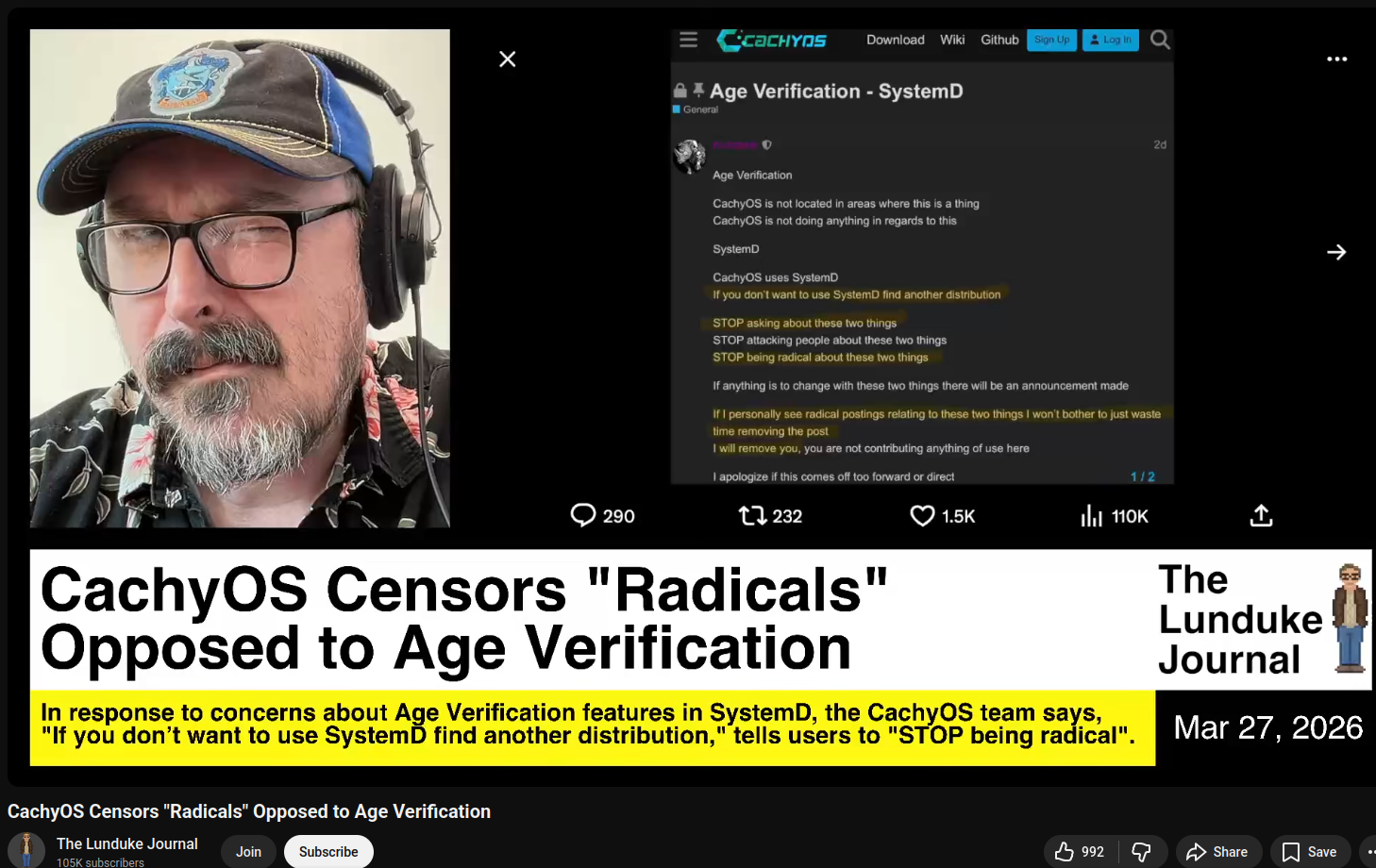Click the yellow banner summary text
The width and height of the screenshot is (1376, 868).
click(x=588, y=724)
